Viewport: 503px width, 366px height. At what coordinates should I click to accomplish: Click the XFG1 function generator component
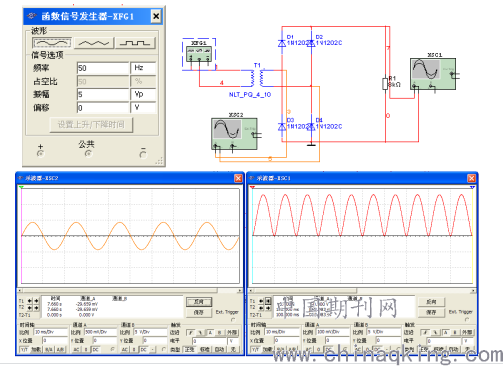(199, 54)
